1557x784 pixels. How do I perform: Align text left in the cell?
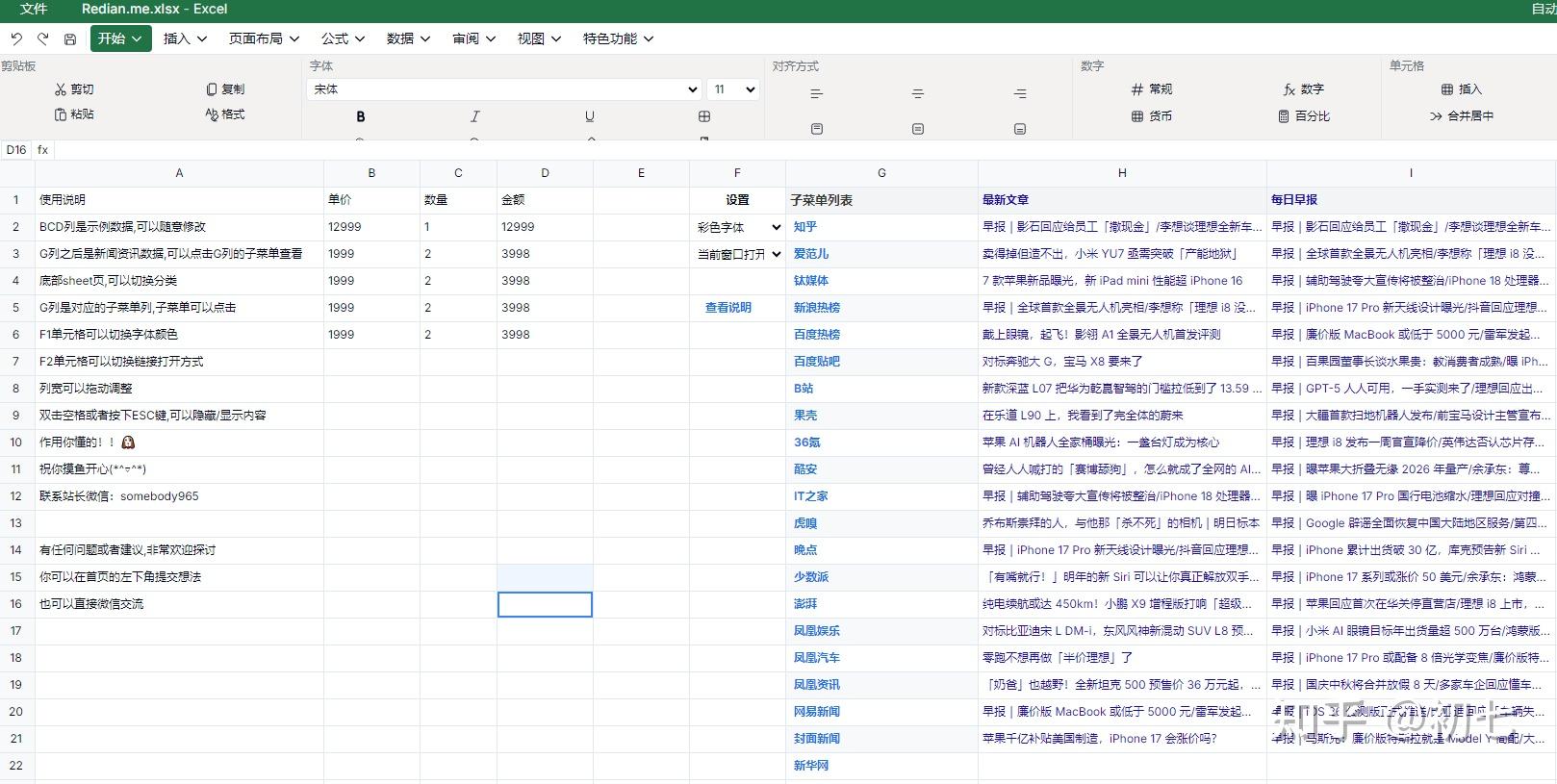tap(817, 93)
